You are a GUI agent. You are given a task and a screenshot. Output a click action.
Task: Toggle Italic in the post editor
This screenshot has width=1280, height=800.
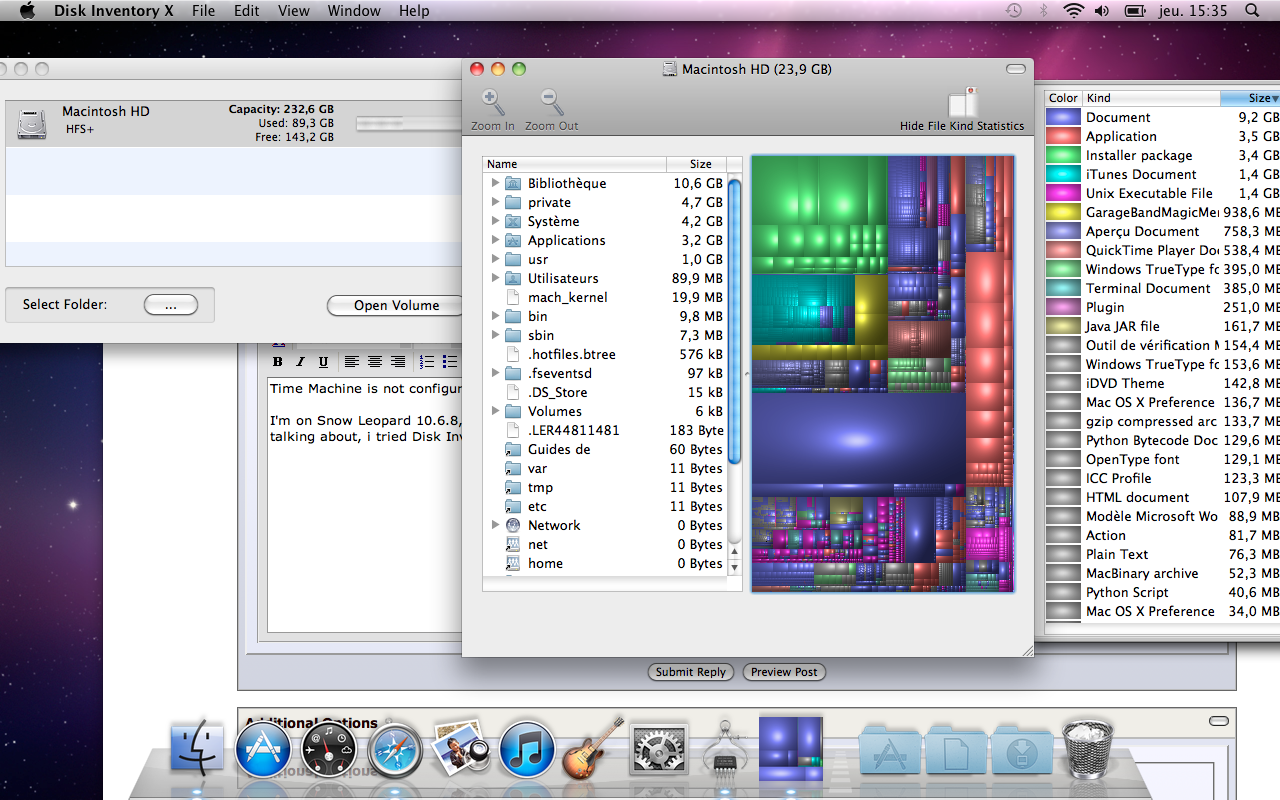pyautogui.click(x=301, y=362)
